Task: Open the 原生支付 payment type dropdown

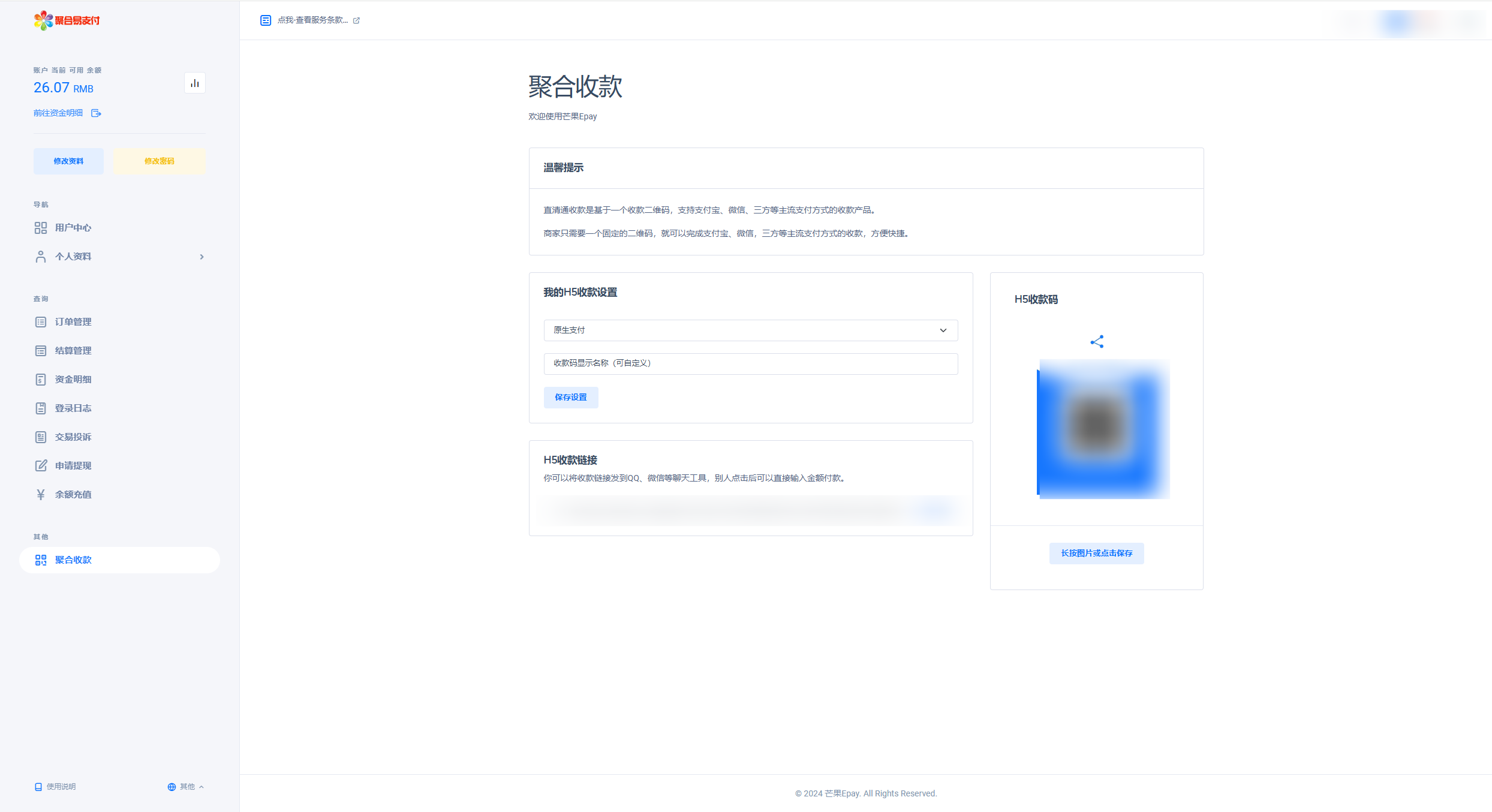Action: pos(751,330)
